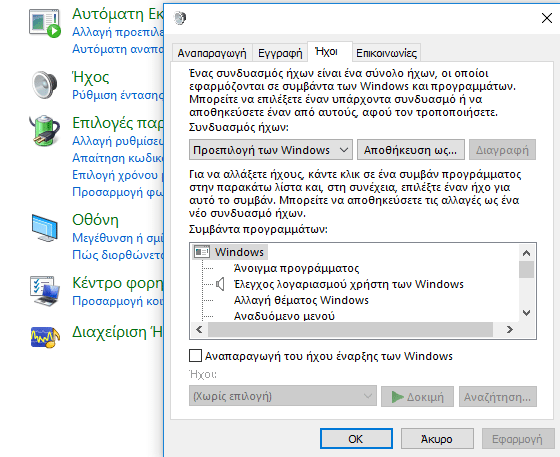Click the Δοκιμή test button
Image resolution: width=560 pixels, height=457 pixels.
pos(417,396)
